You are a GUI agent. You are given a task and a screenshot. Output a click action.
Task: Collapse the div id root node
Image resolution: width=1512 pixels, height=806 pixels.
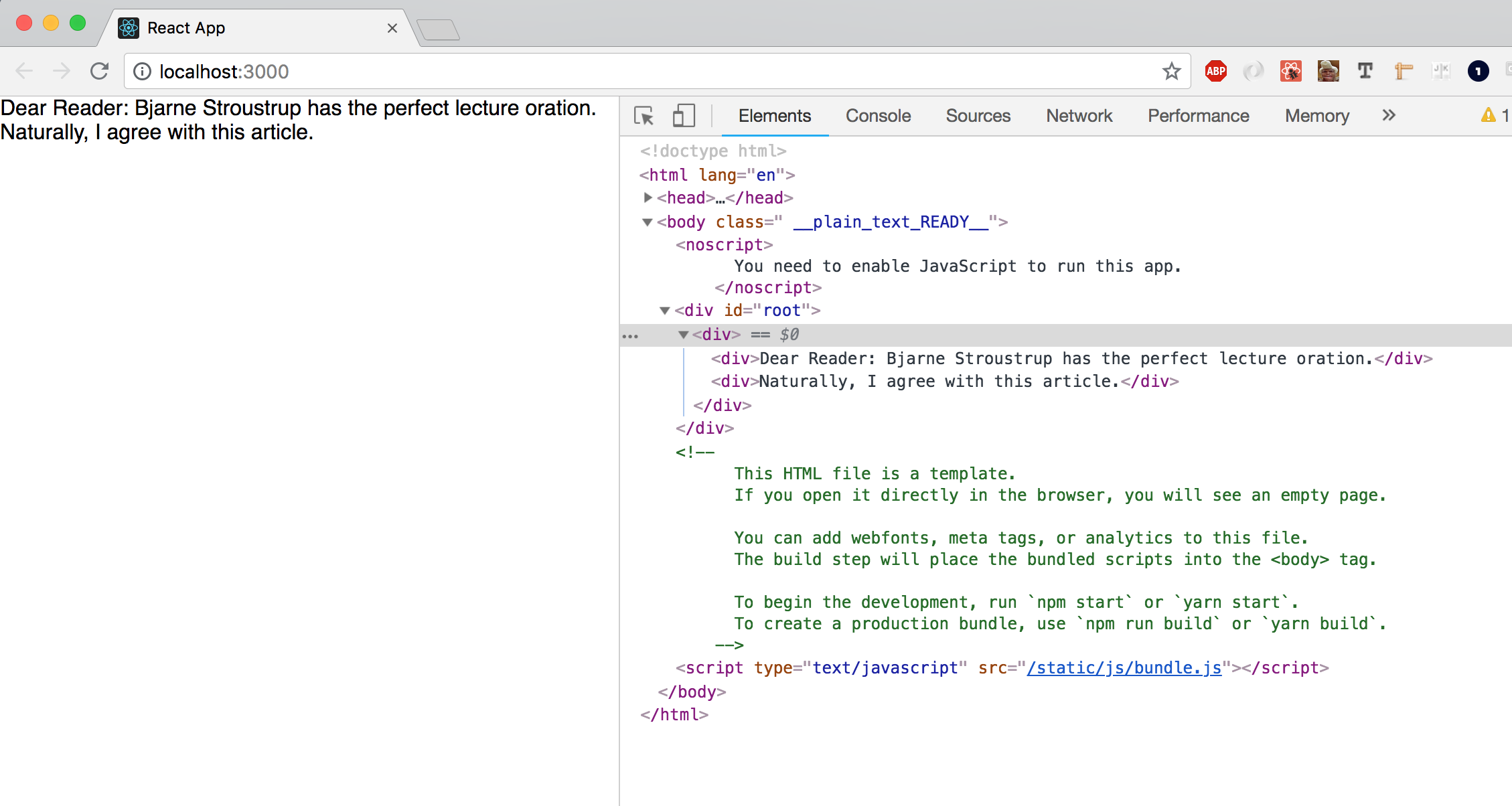(665, 311)
